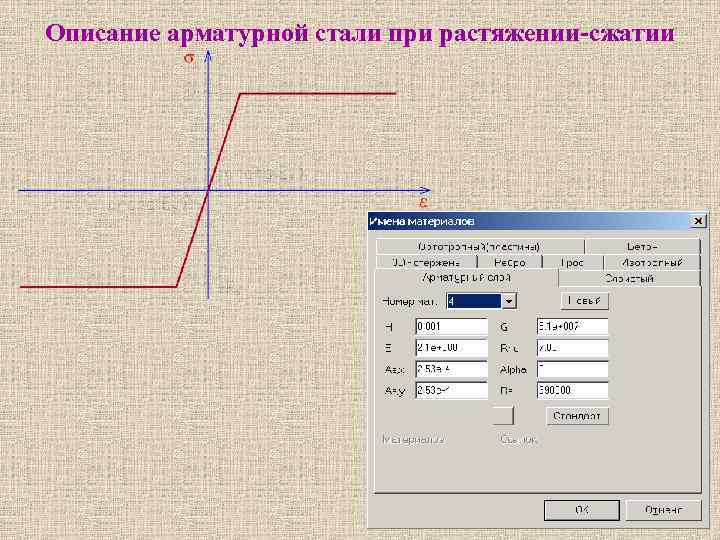
Task: Focus the E modulus input field
Action: coord(451,348)
